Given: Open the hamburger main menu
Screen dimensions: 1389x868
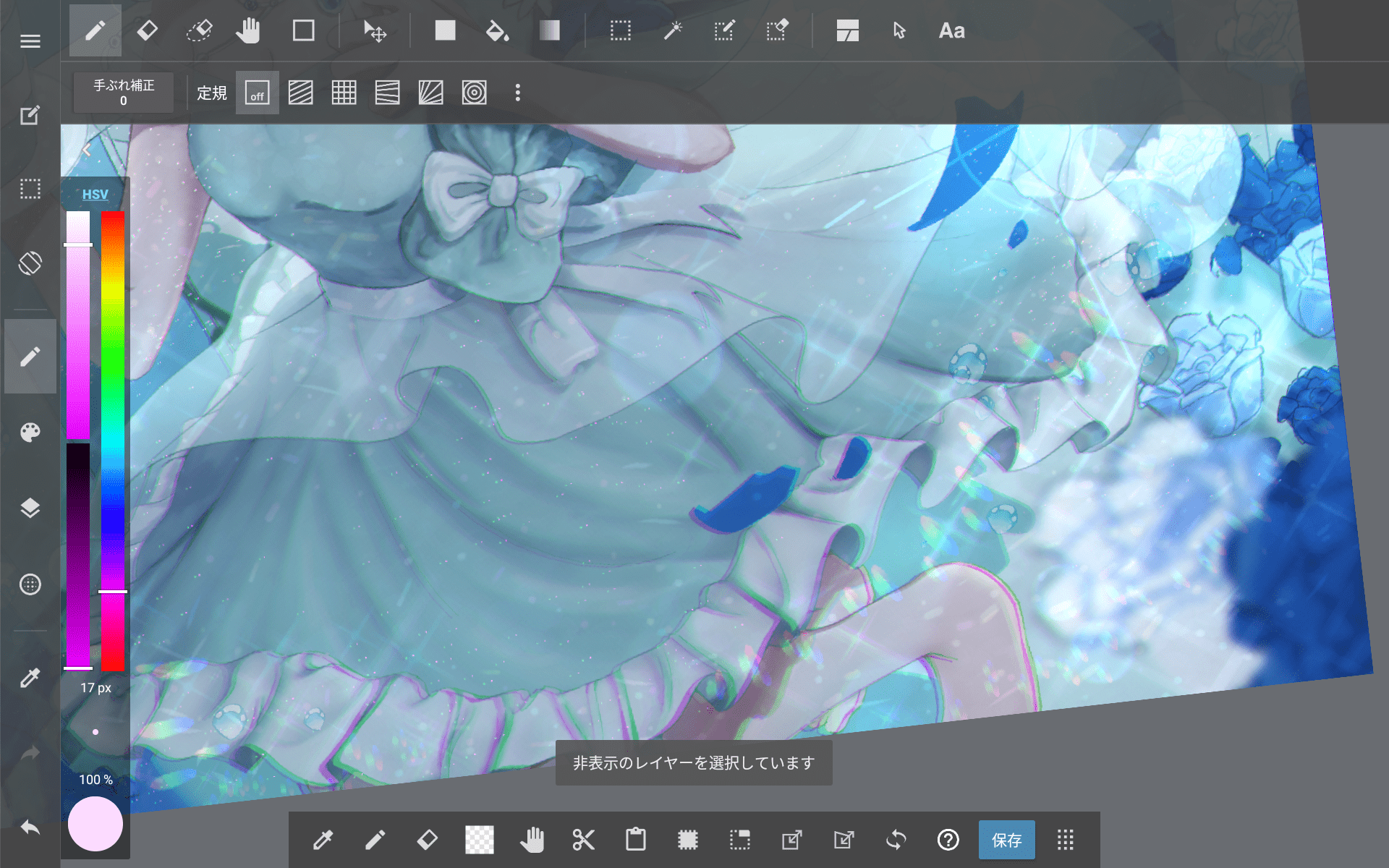Looking at the screenshot, I should (30, 41).
